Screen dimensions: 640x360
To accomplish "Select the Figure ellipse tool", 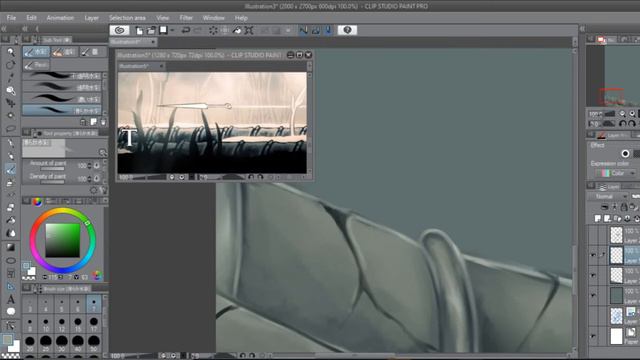I will 11,260.
